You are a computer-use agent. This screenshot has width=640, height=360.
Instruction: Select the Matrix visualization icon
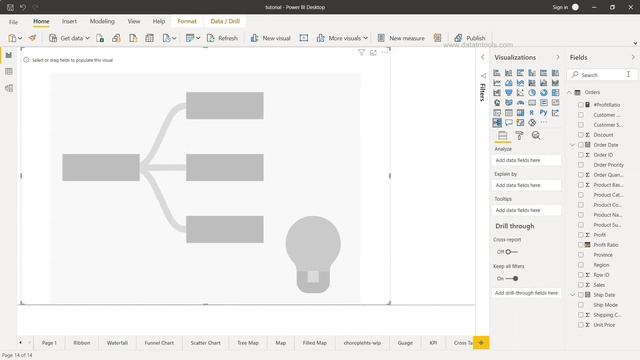pos(520,113)
